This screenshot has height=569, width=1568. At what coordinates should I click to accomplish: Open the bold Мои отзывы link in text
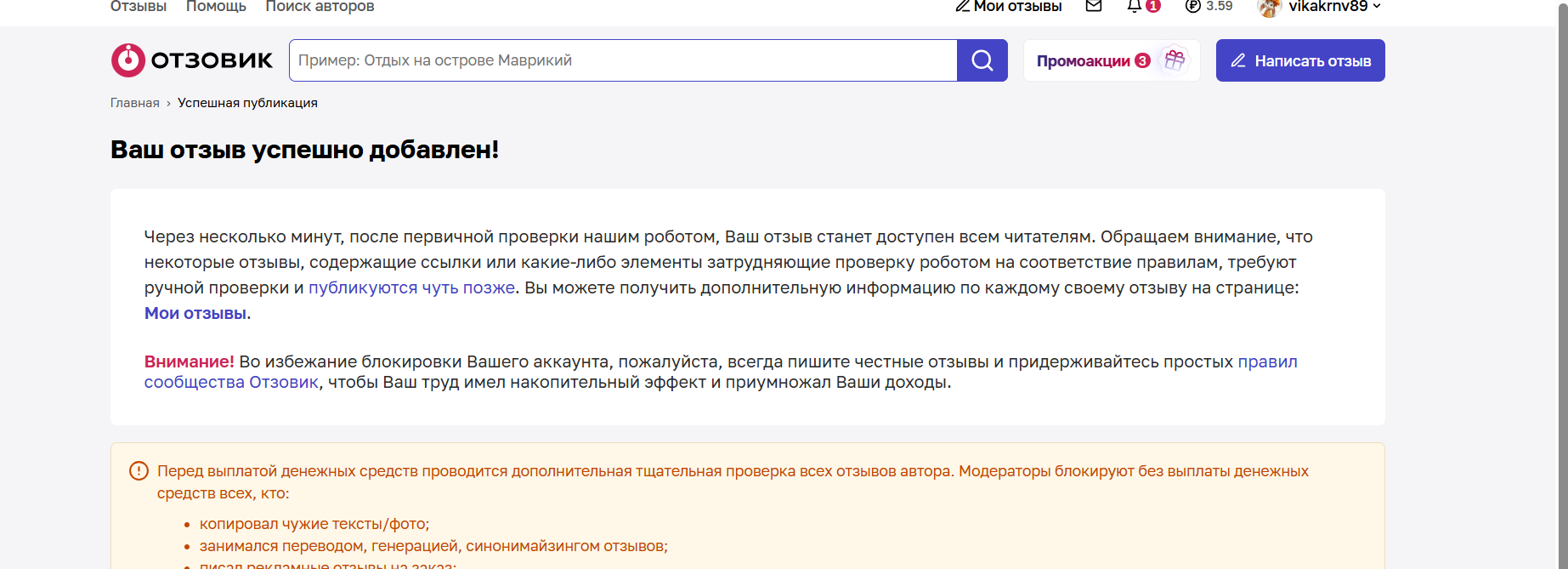pyautogui.click(x=195, y=313)
